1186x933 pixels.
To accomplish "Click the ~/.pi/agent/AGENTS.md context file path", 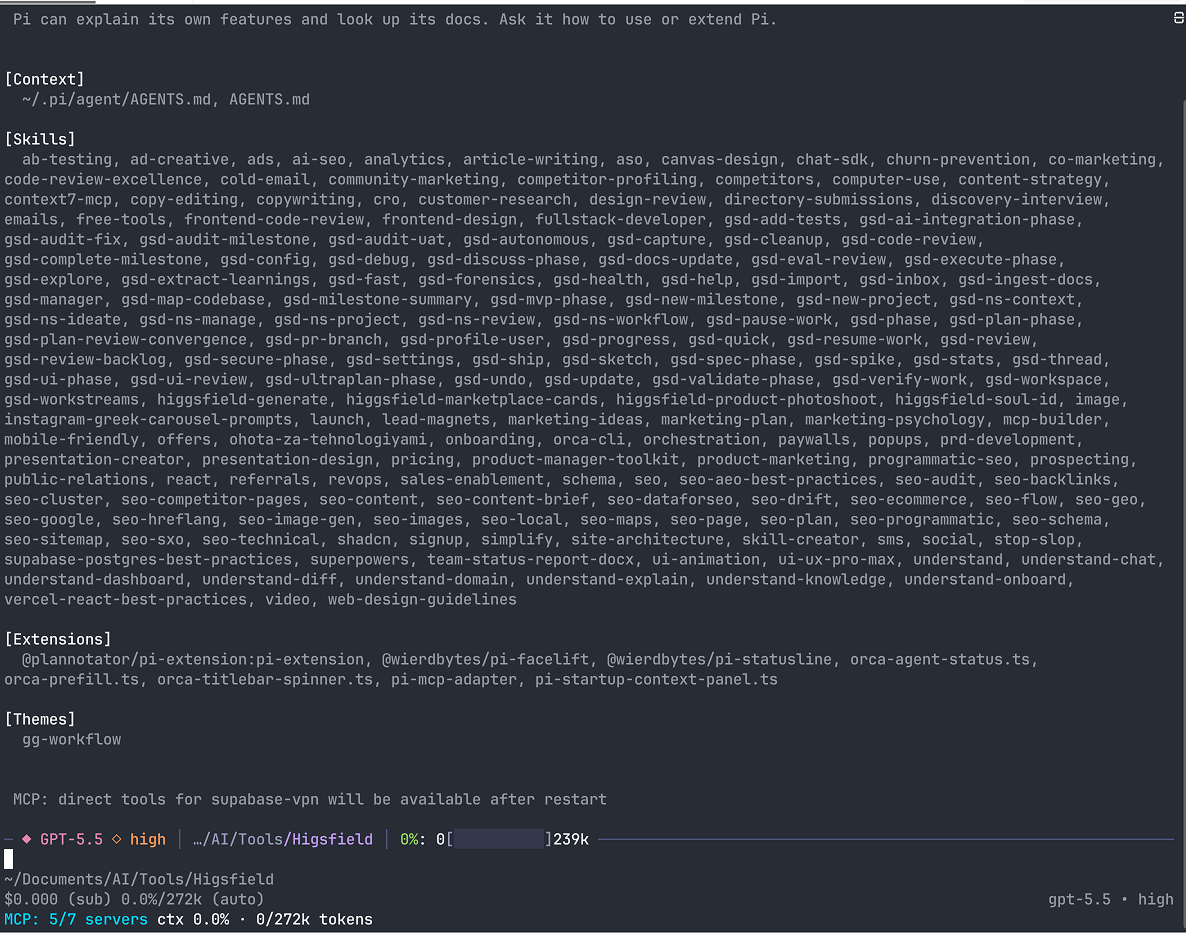I will (x=116, y=100).
